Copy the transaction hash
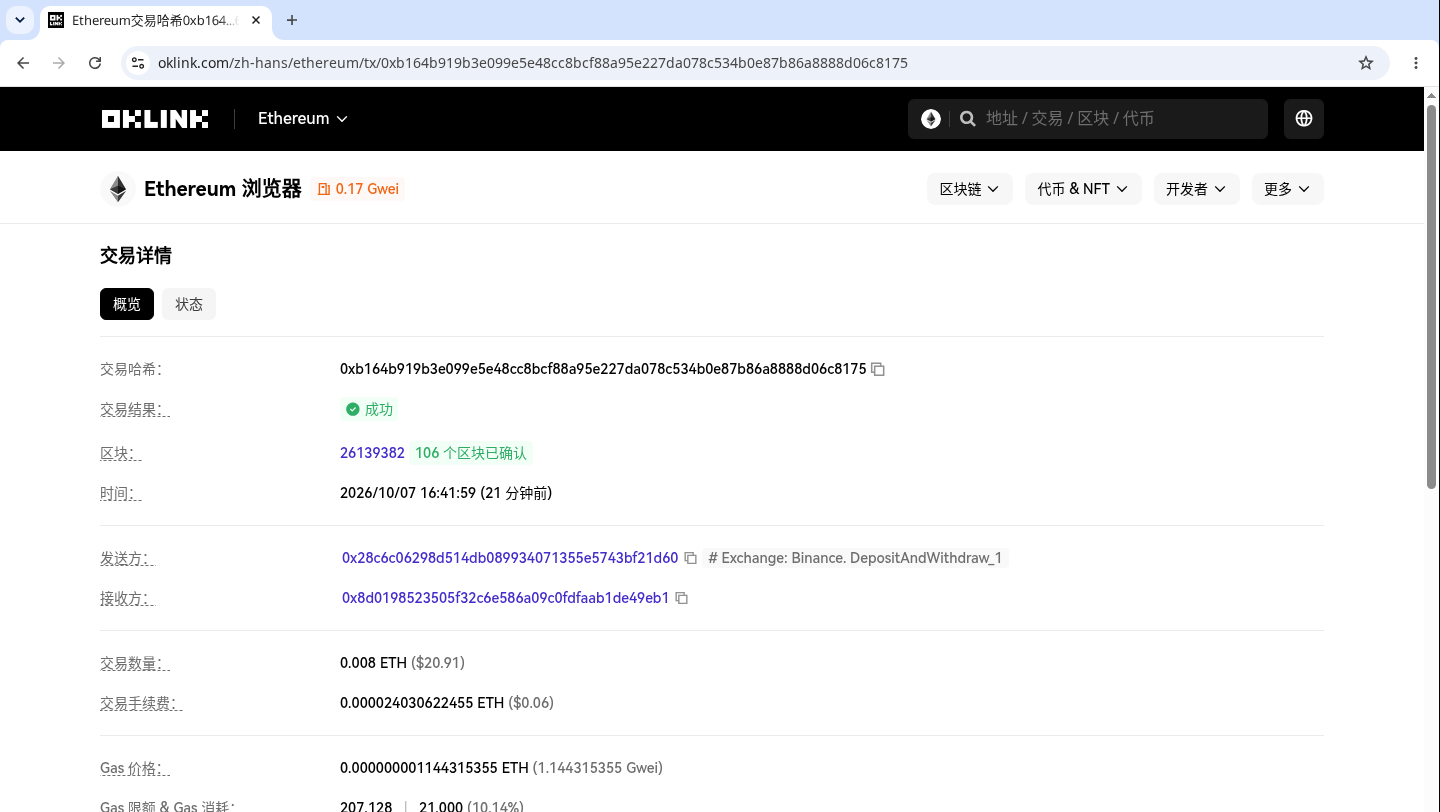The width and height of the screenshot is (1440, 812). [x=878, y=369]
